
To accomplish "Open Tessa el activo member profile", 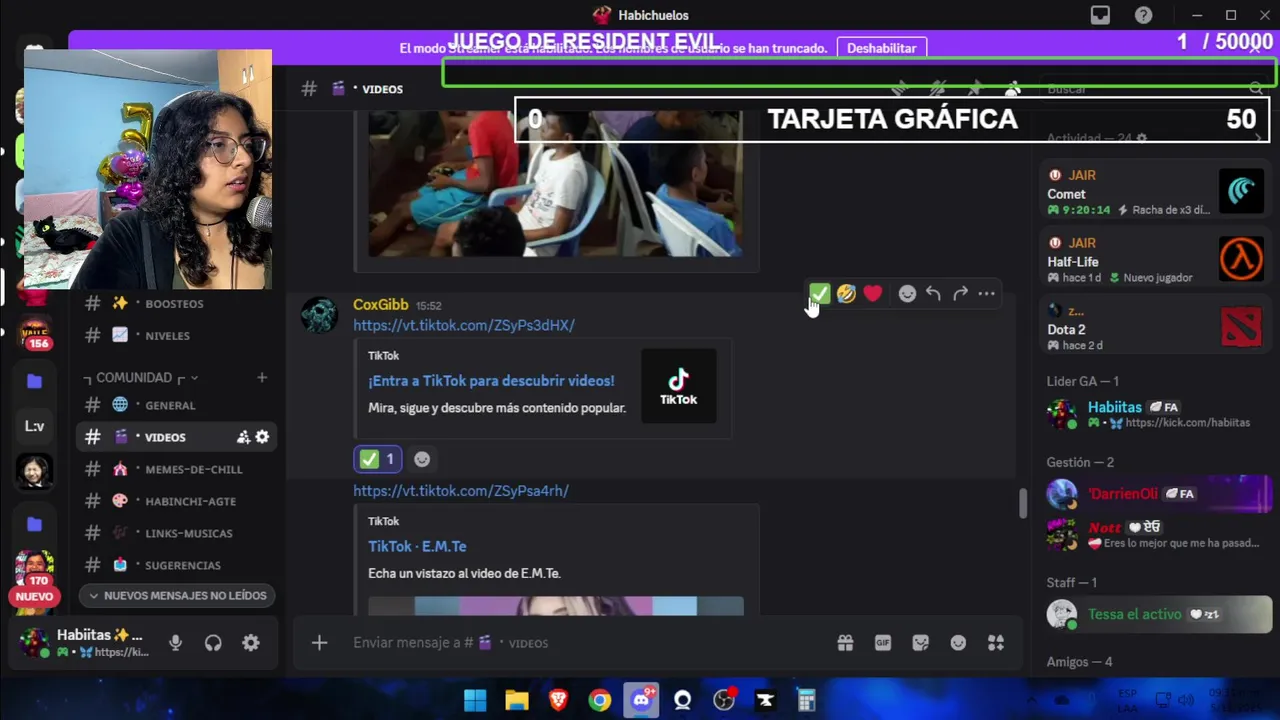I will (1156, 614).
